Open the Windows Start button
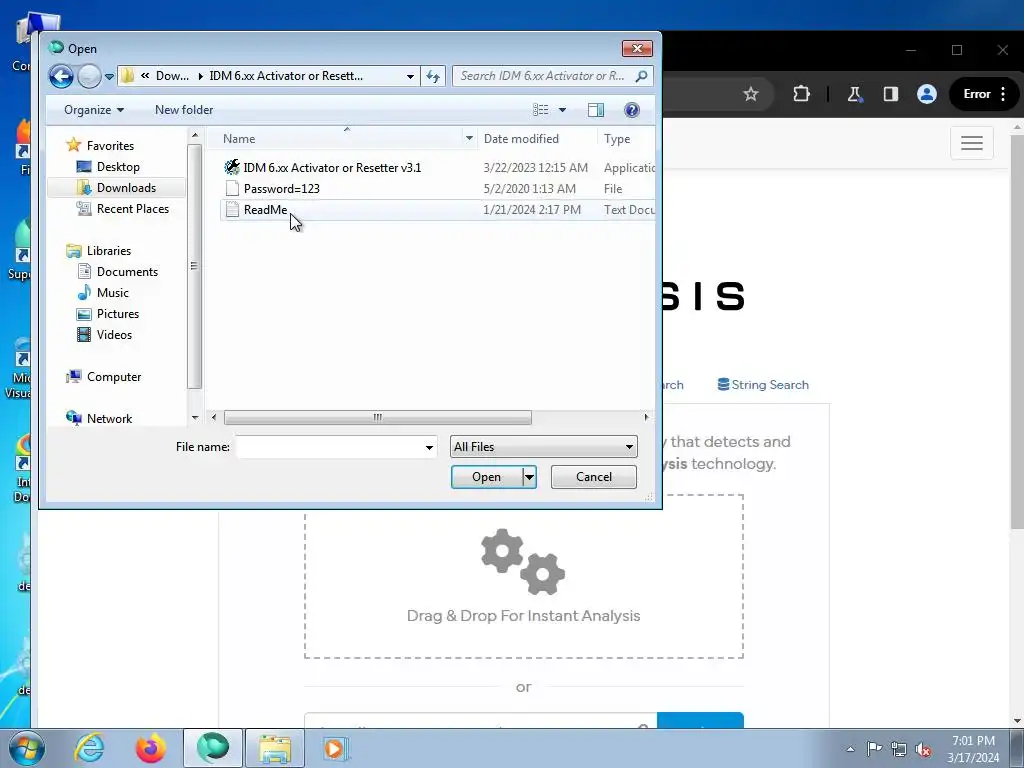The height and width of the screenshot is (768, 1024). pos(27,748)
